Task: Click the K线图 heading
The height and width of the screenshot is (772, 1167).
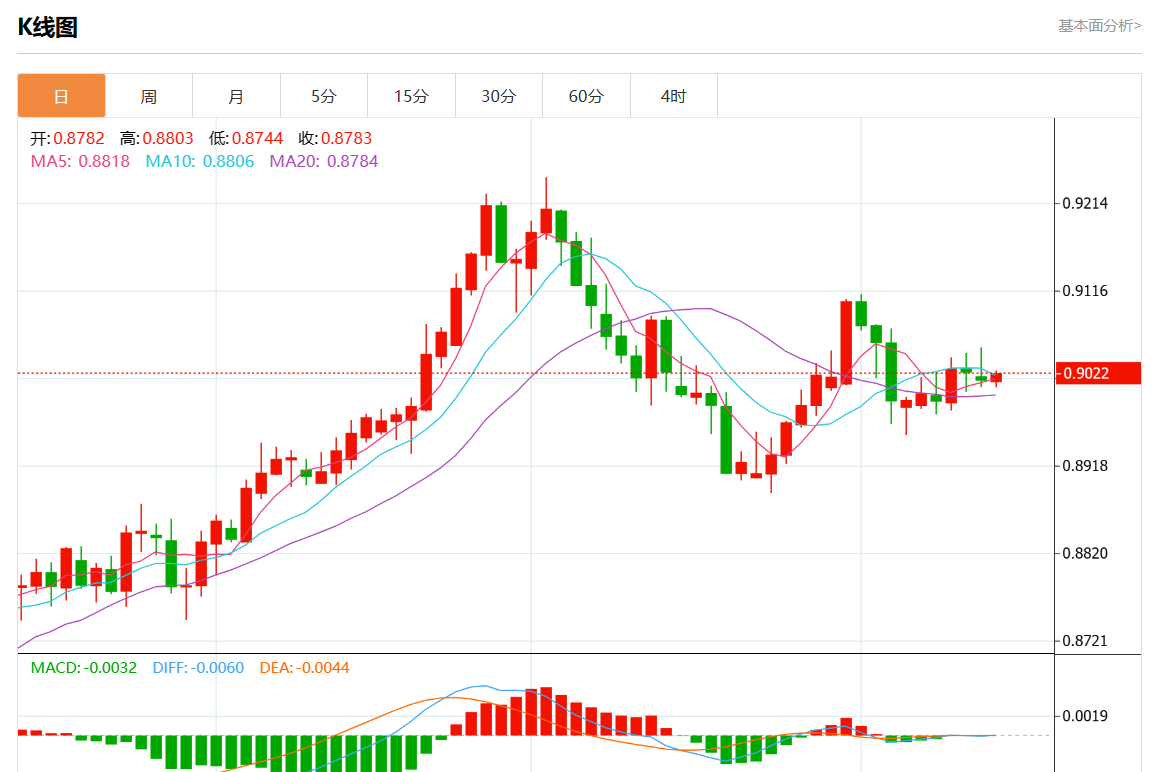Action: 48,28
